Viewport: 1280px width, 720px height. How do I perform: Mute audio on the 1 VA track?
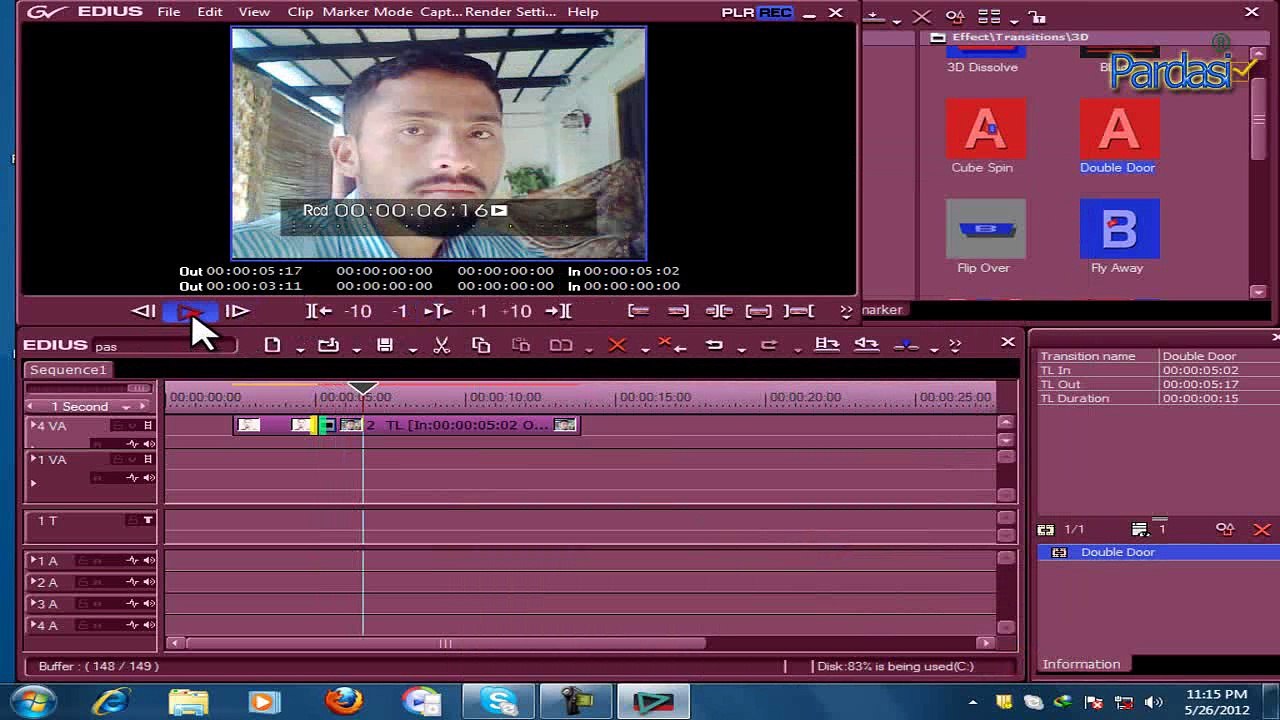point(149,477)
